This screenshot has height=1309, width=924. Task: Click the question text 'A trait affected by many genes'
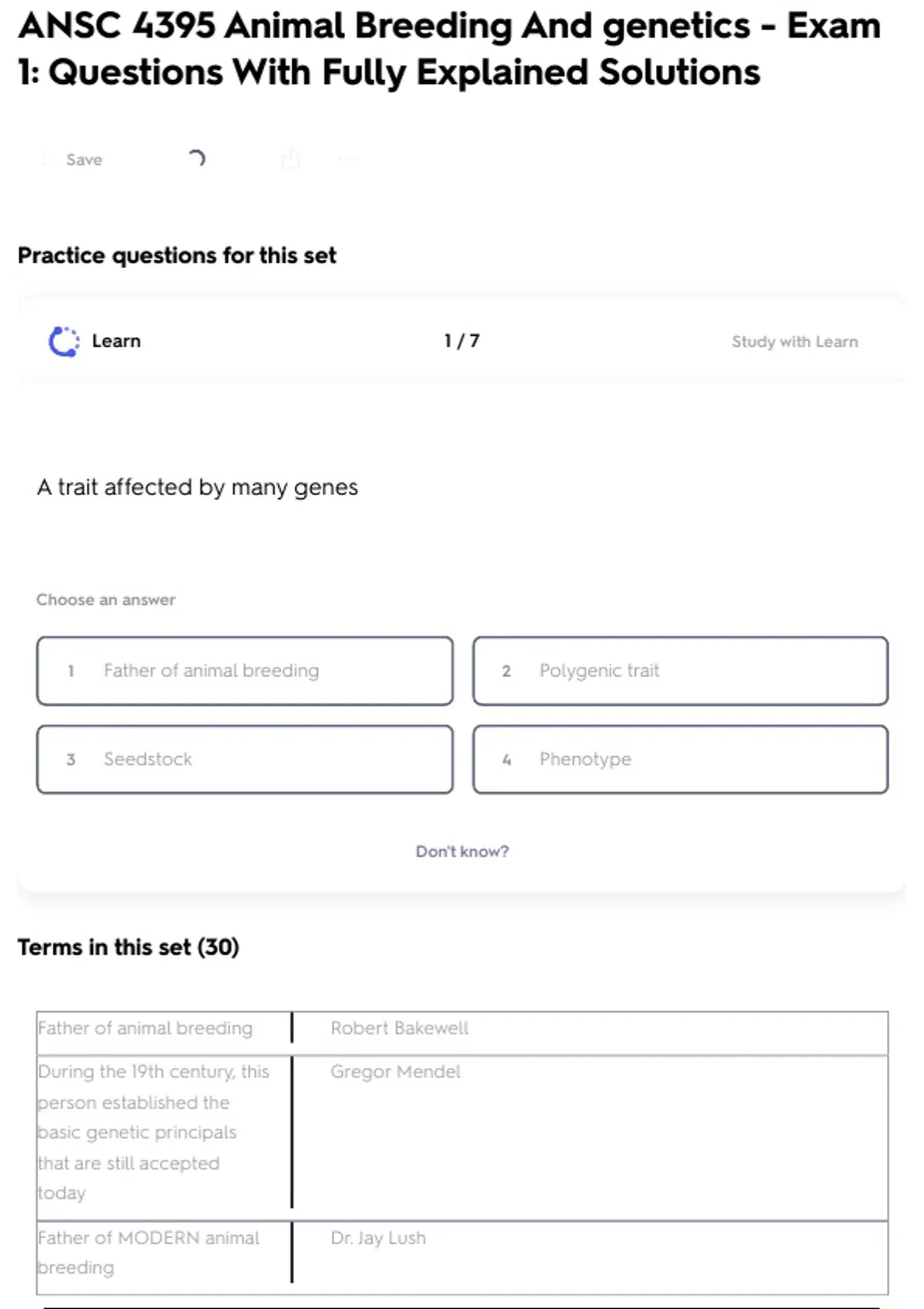pyautogui.click(x=198, y=487)
